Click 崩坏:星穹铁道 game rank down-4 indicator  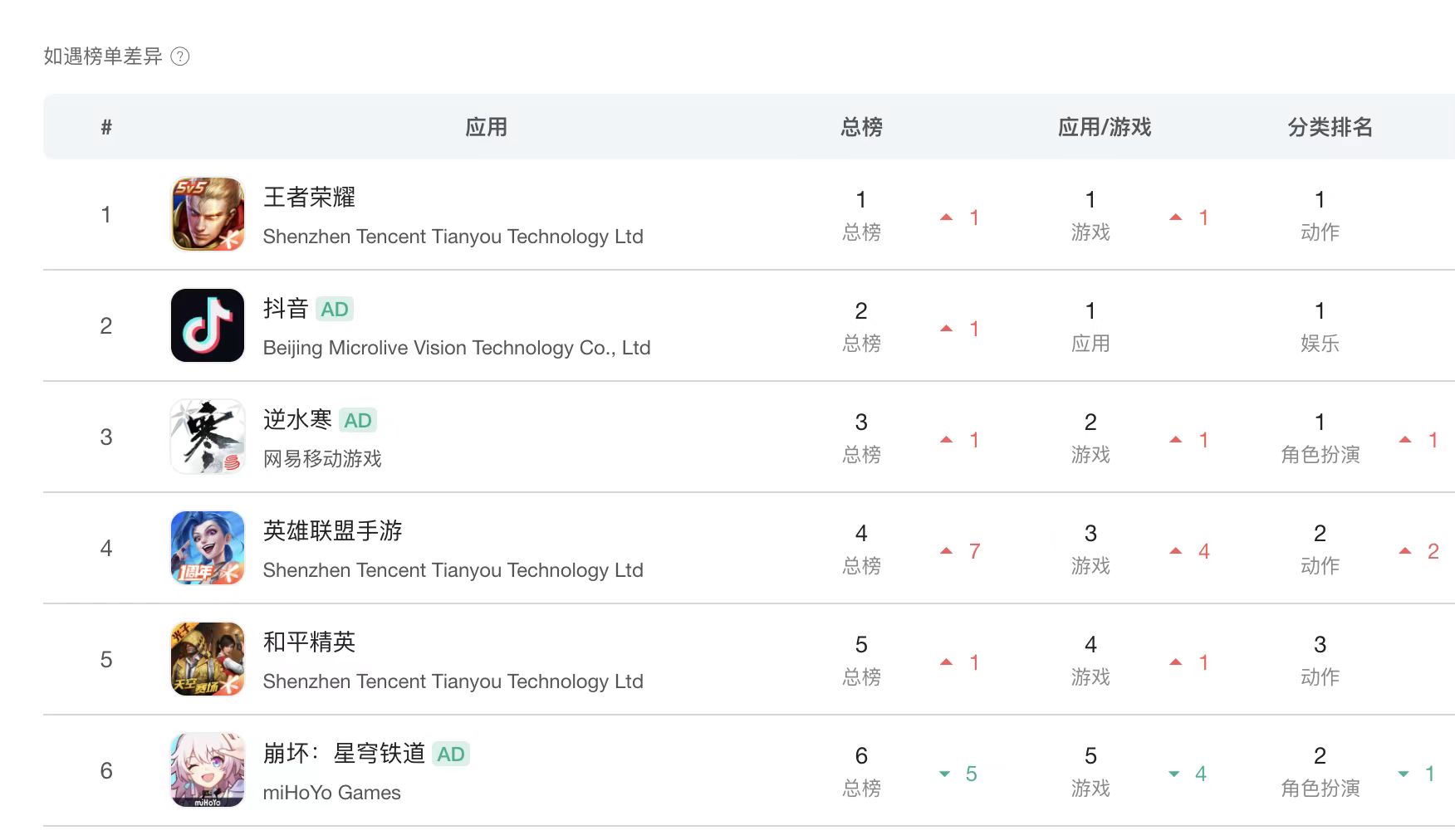(x=1188, y=774)
